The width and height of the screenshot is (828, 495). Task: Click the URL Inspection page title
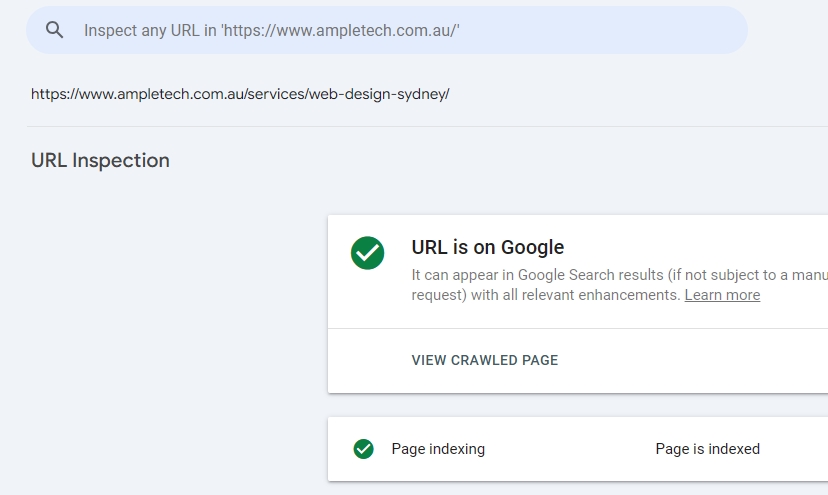(100, 160)
